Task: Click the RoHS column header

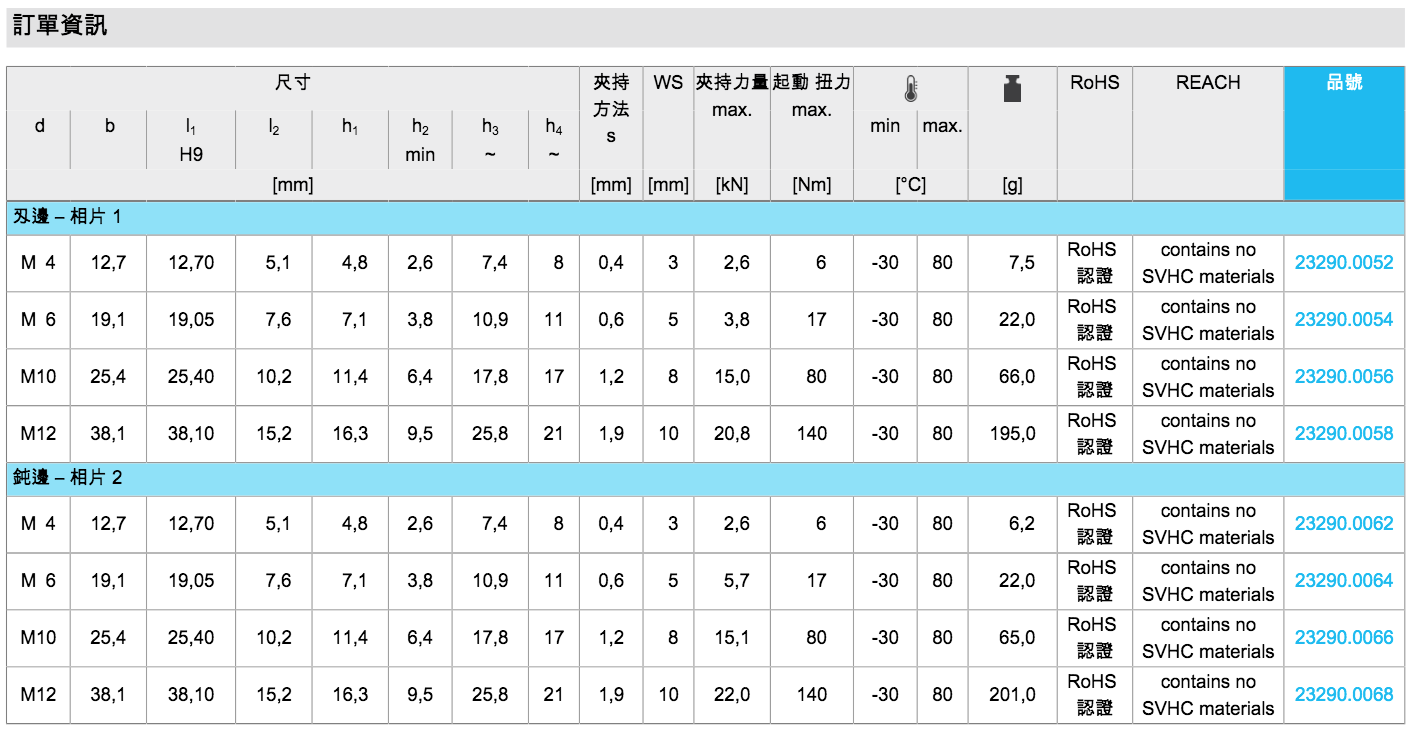Action: point(1094,83)
